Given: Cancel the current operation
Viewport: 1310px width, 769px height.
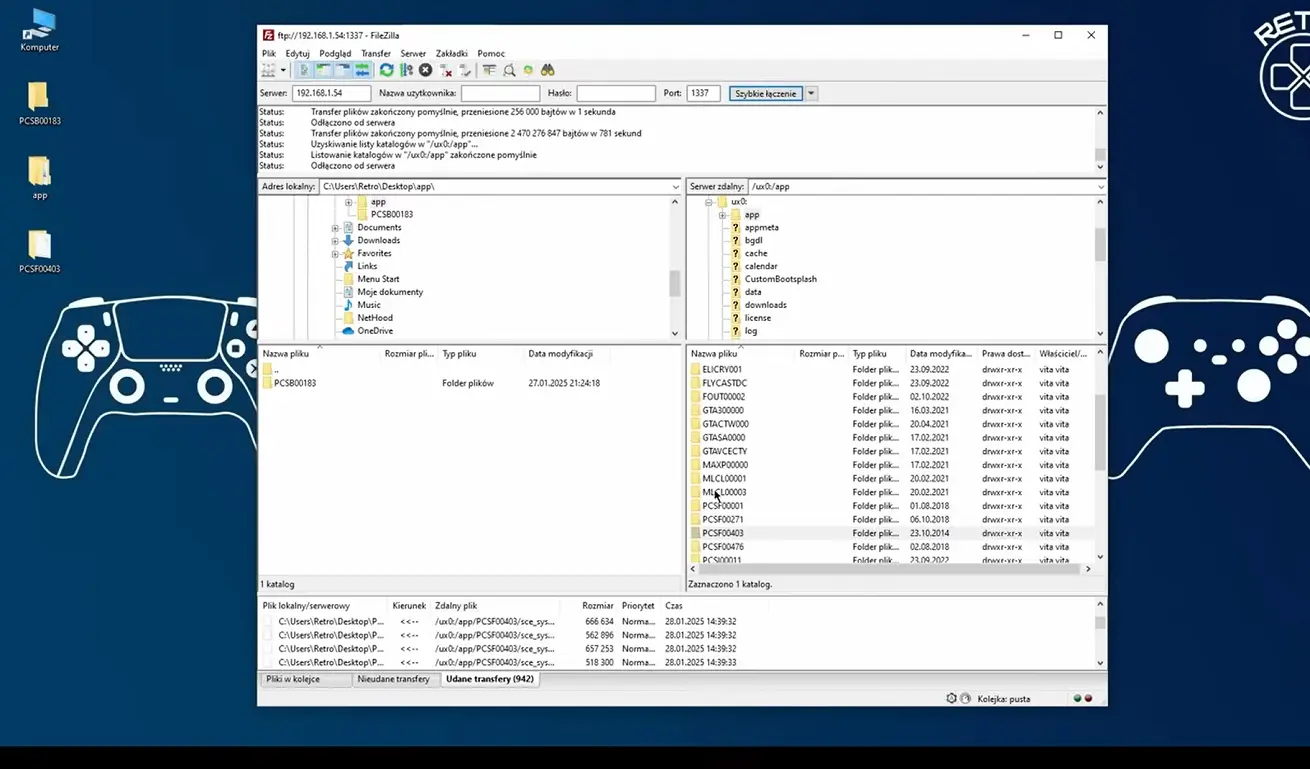Looking at the screenshot, I should tap(423, 70).
